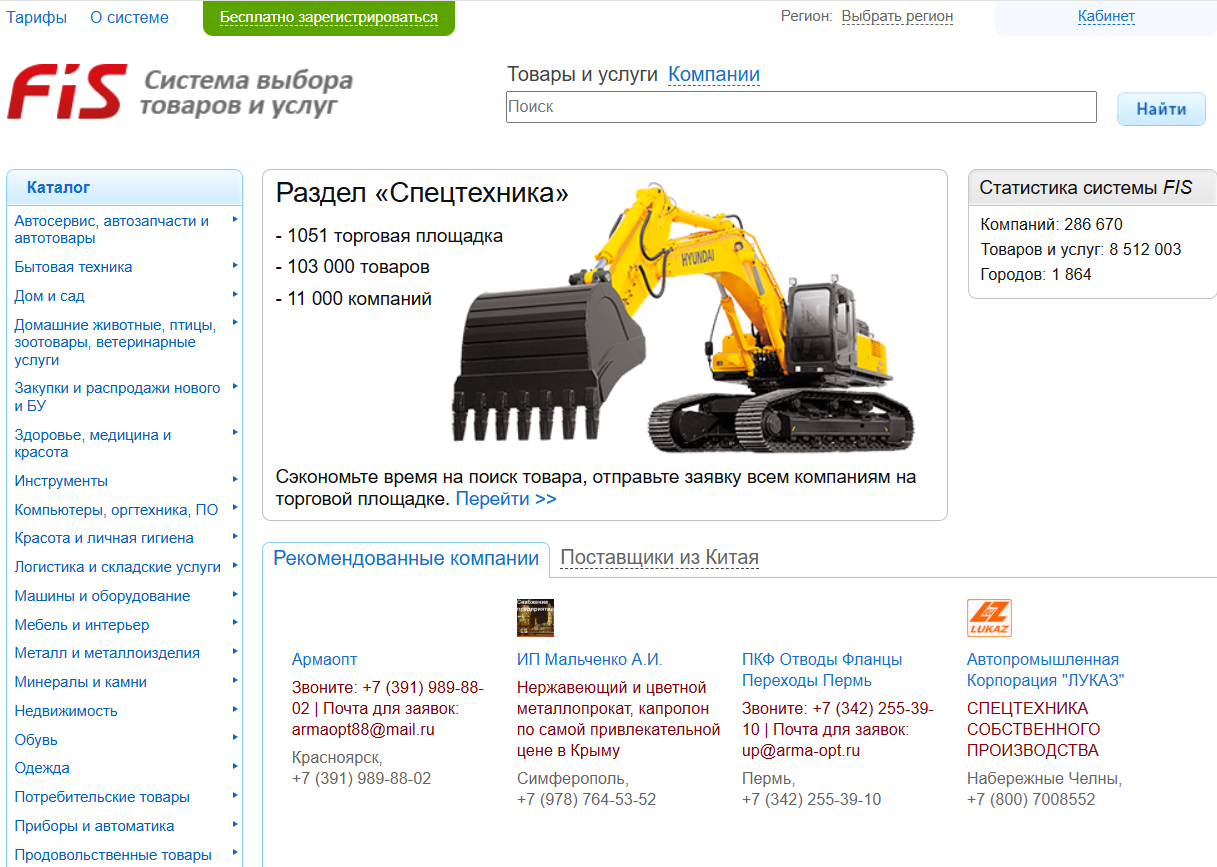Click the orange LUKAZ company logo
Viewport: 1217px width, 867px height.
[x=989, y=618]
